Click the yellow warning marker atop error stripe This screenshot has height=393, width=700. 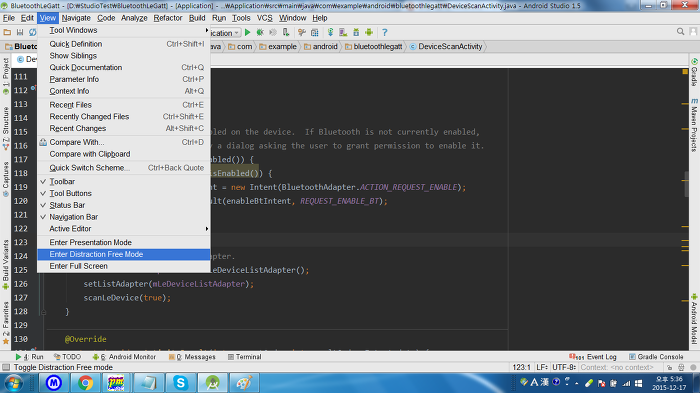click(685, 71)
